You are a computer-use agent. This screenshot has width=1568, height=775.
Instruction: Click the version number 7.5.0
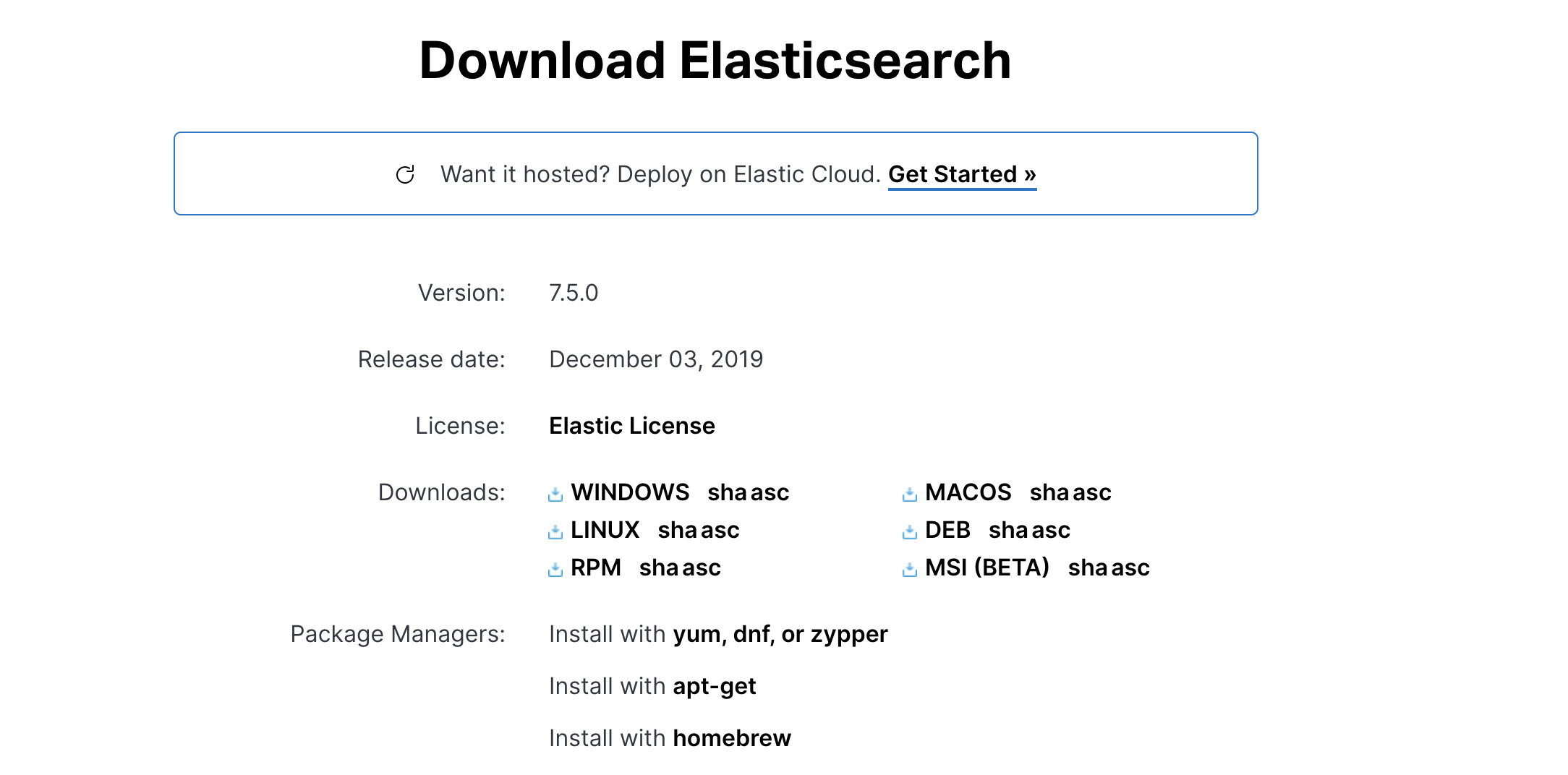[574, 293]
